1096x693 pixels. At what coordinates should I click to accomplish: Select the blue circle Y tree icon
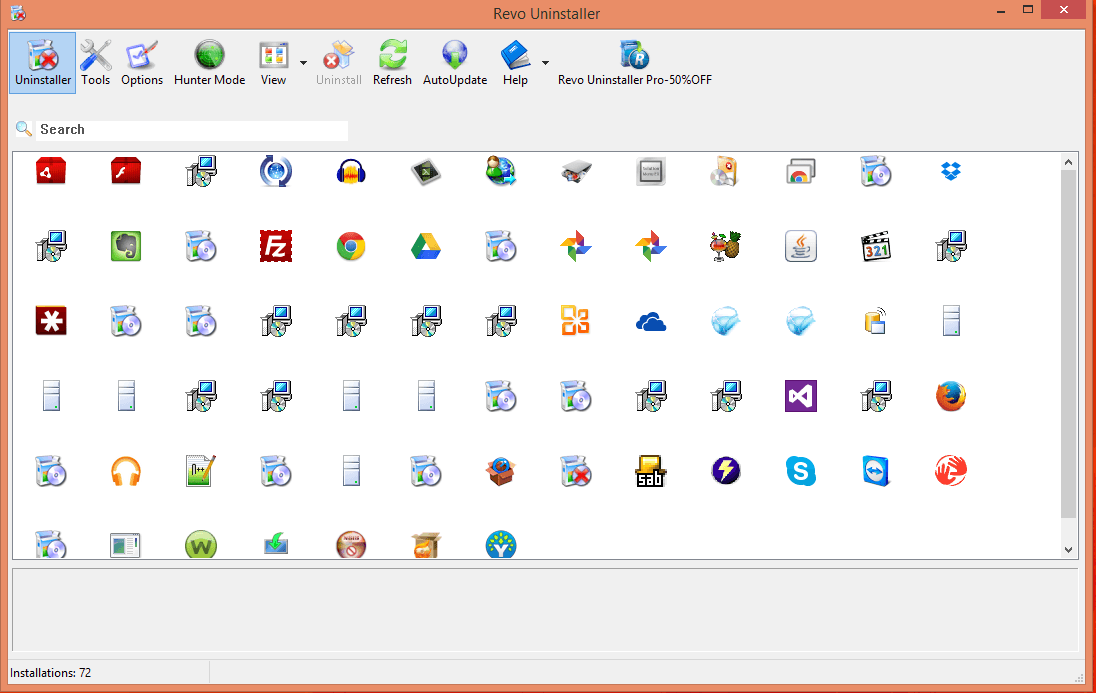pyautogui.click(x=500, y=545)
